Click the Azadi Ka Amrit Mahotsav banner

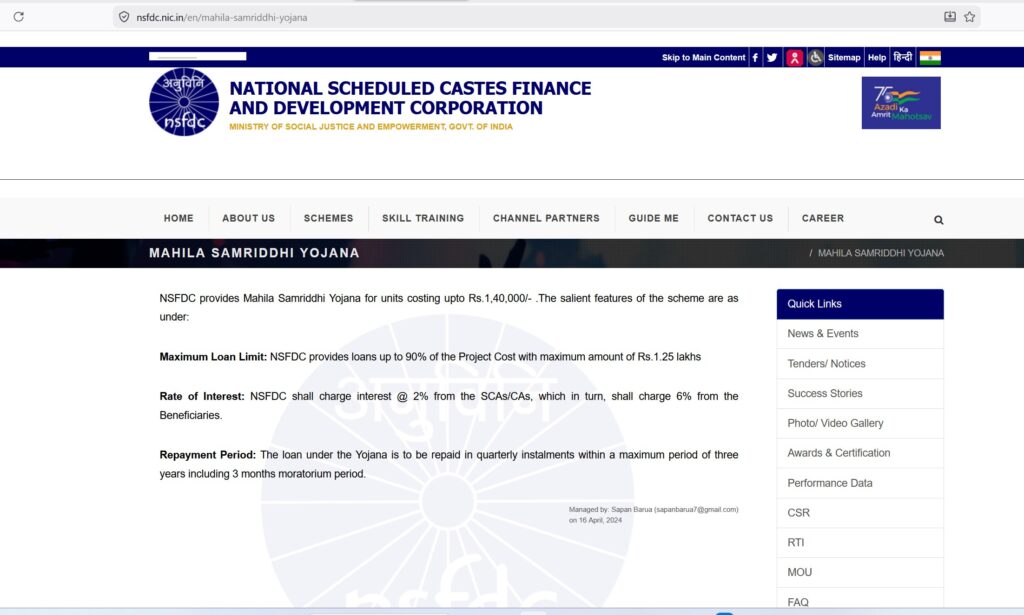(901, 103)
